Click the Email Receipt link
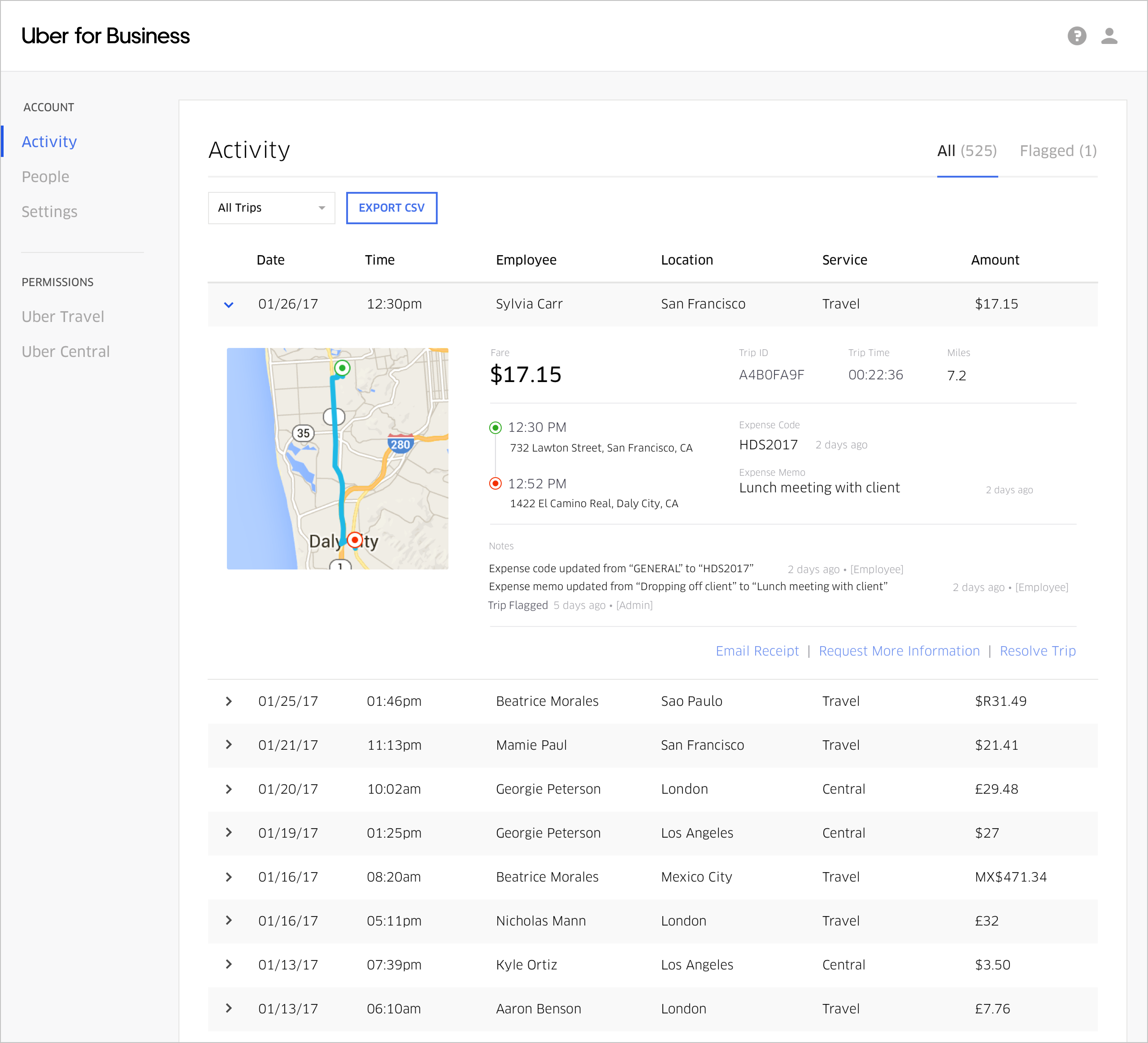The width and height of the screenshot is (1148, 1043). point(757,651)
